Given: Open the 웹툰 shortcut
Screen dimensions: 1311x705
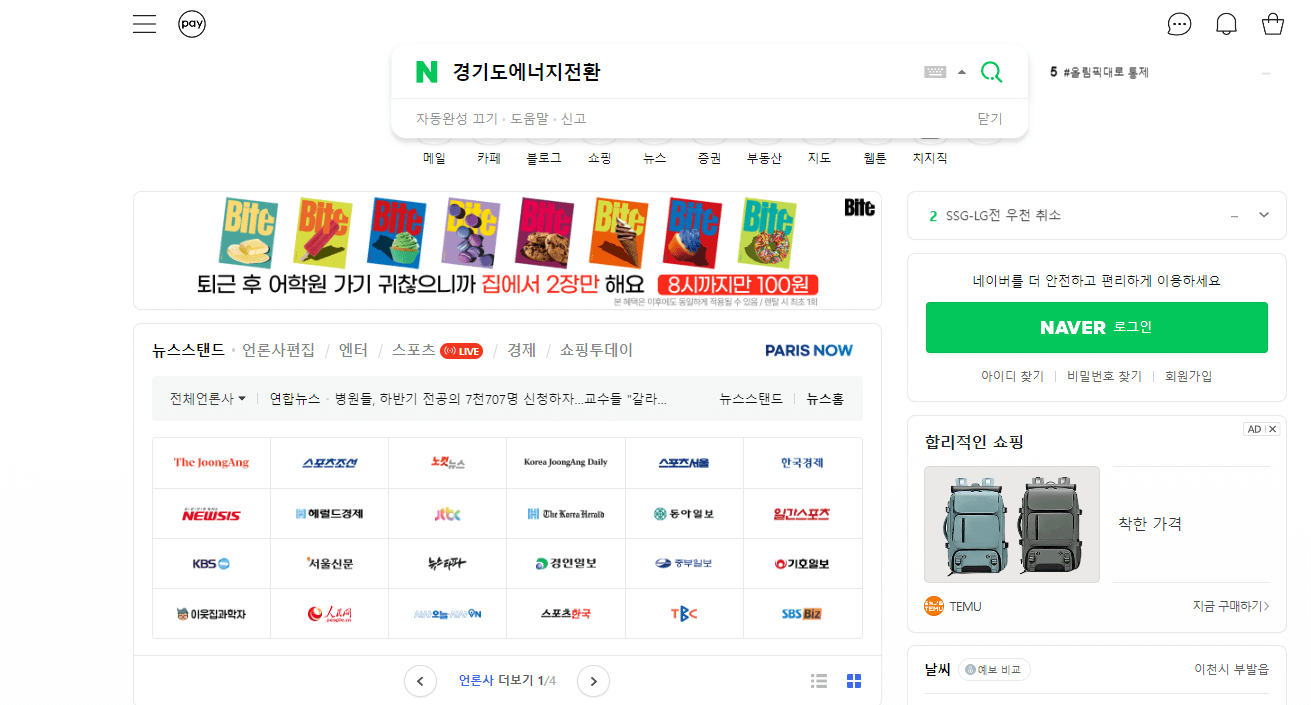Looking at the screenshot, I should pyautogui.click(x=875, y=158).
